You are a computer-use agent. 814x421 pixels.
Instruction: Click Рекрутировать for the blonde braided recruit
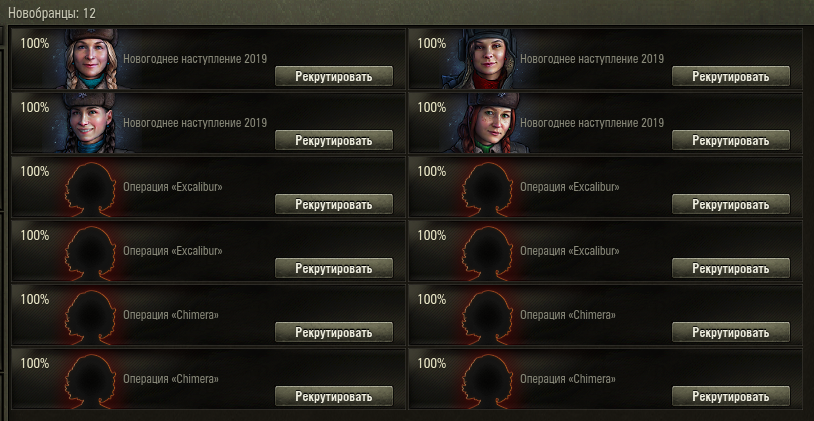[x=334, y=76]
